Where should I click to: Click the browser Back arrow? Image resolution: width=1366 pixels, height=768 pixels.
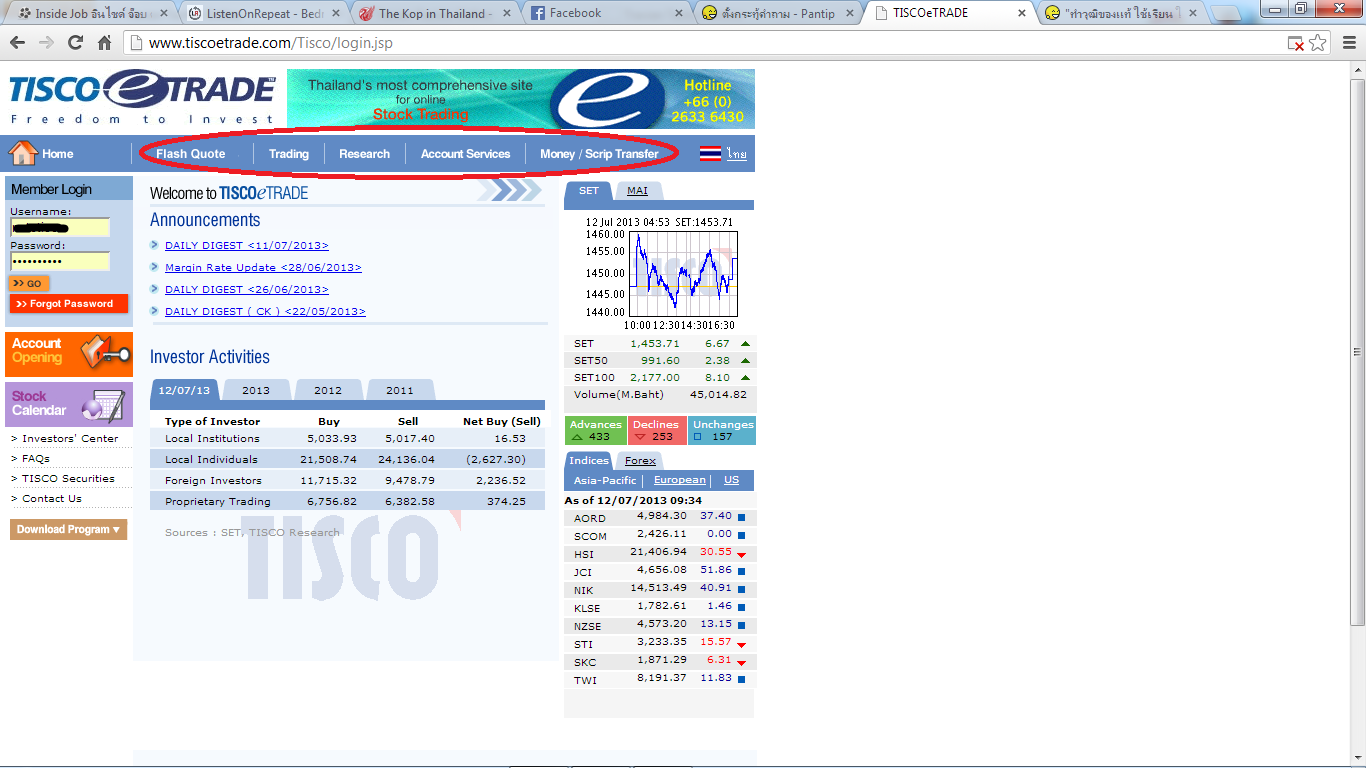pos(17,43)
